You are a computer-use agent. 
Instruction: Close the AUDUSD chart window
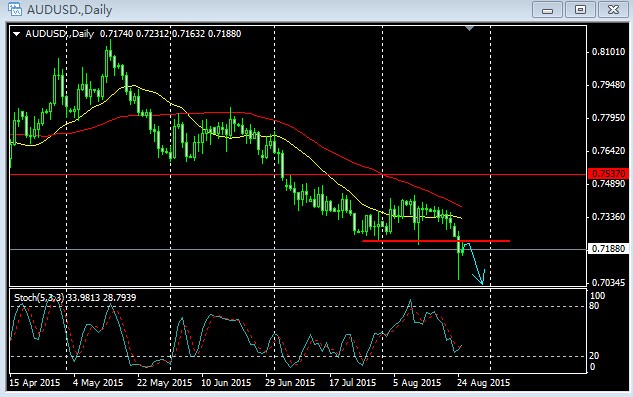tap(613, 10)
